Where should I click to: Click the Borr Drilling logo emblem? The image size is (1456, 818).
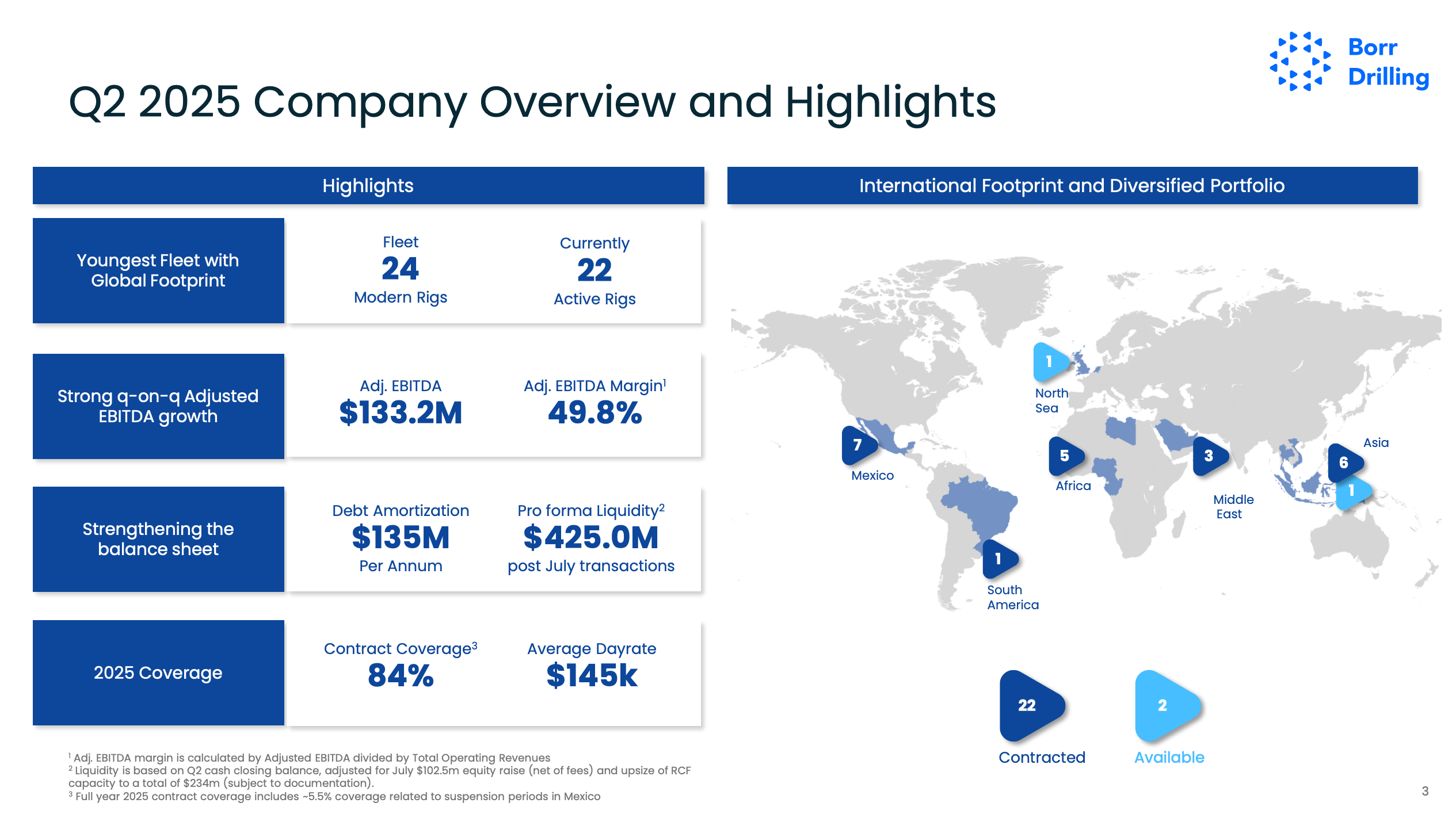coord(1300,62)
